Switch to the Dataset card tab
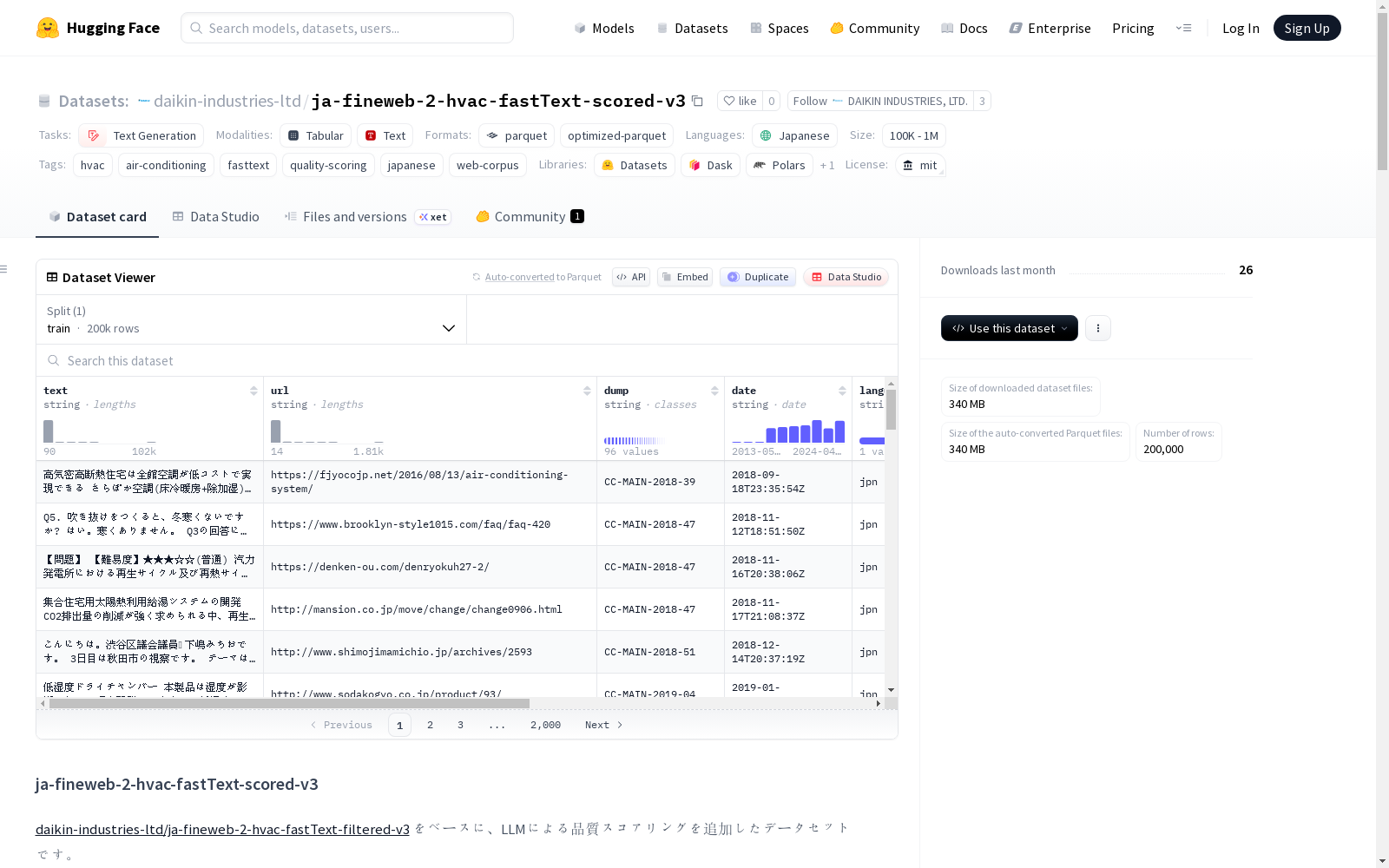 point(97,217)
